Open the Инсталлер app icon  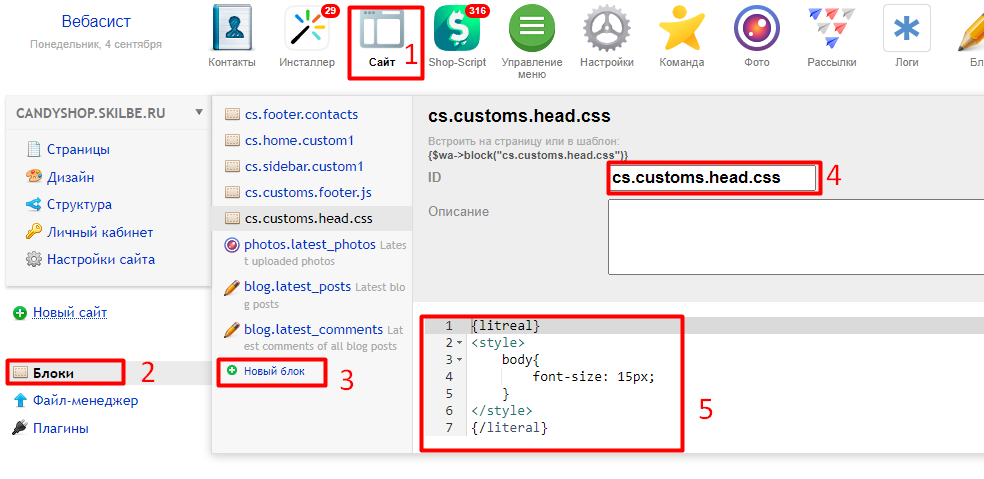point(307,30)
